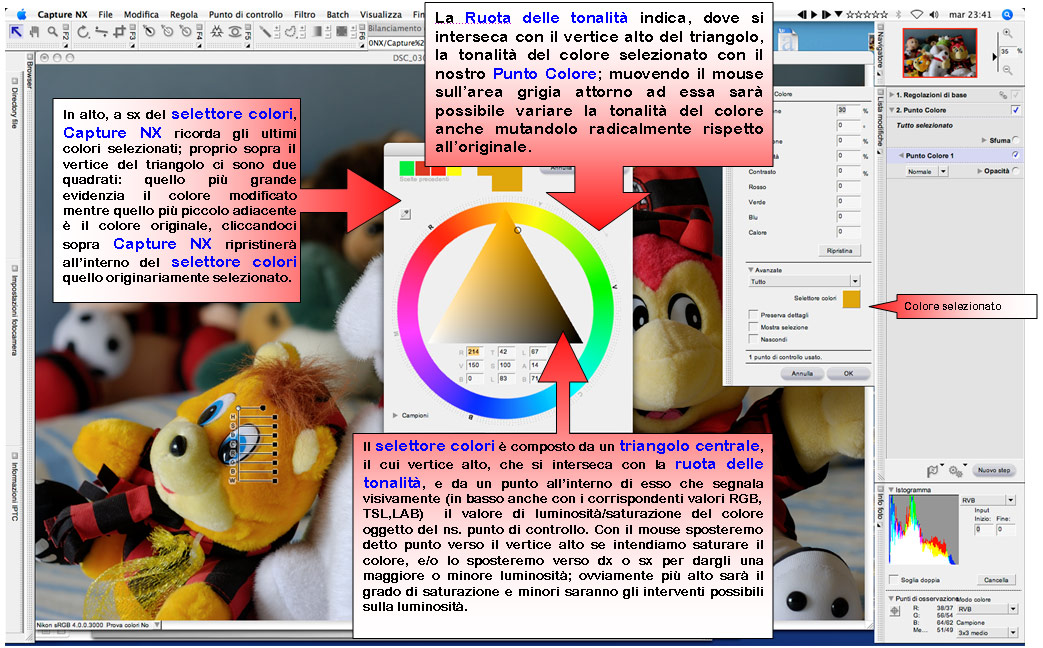Viewport: 1043px width, 648px height.
Task: Click the eyedropper in the color picker
Action: pyautogui.click(x=405, y=214)
